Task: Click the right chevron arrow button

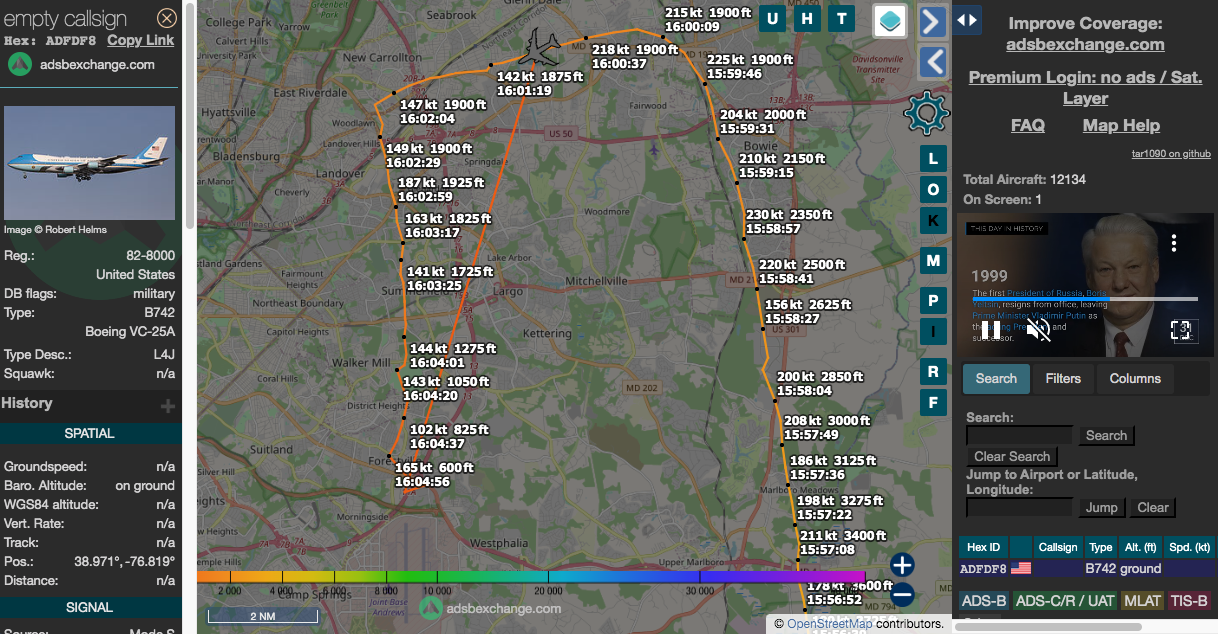Action: tap(932, 21)
